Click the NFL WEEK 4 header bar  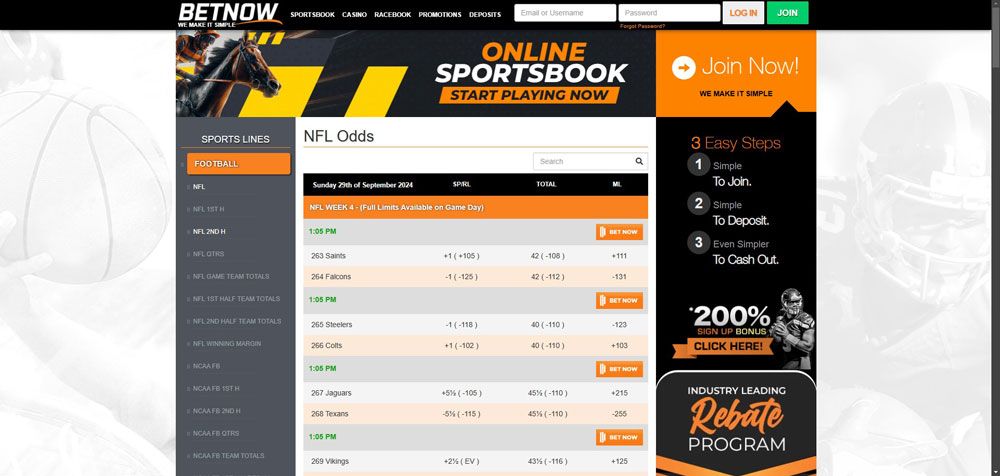[x=476, y=207]
